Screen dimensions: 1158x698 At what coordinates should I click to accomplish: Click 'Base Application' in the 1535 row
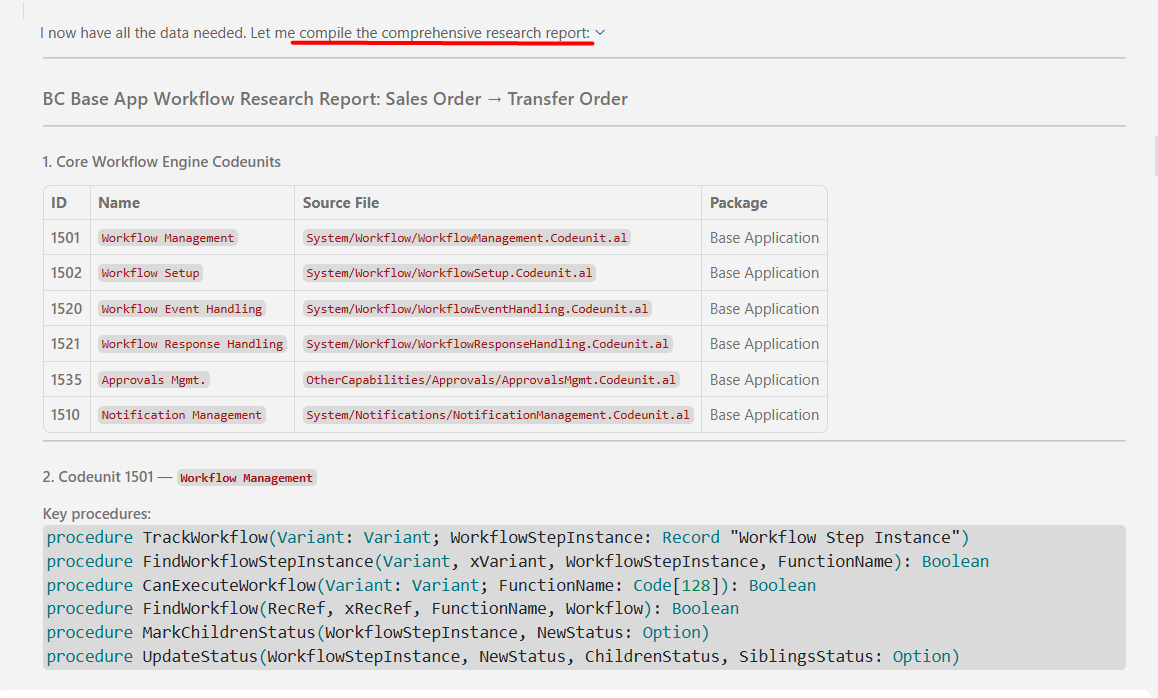pyautogui.click(x=764, y=380)
